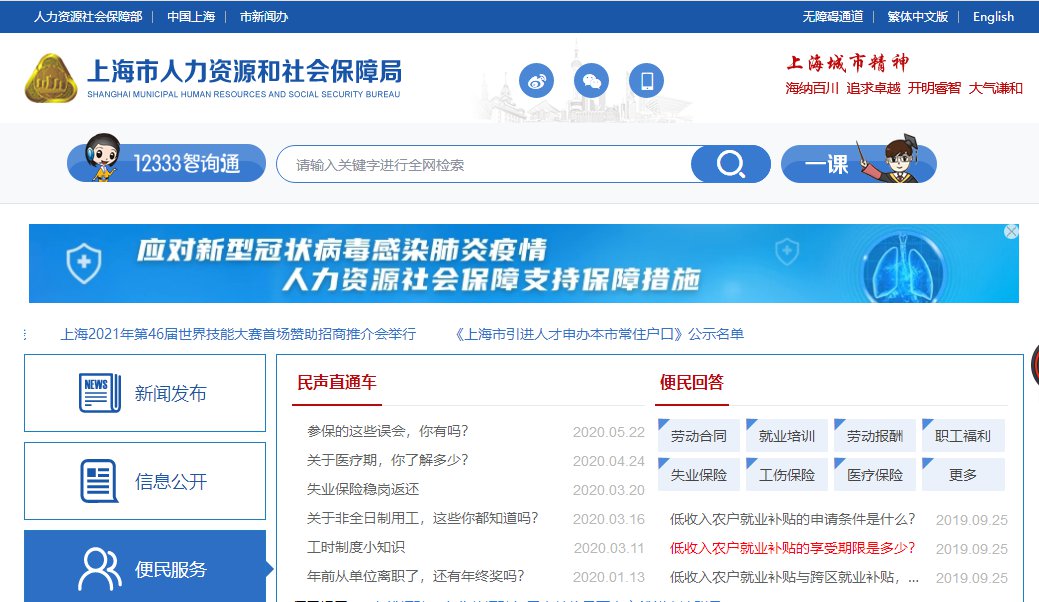
Task: Close the epidemic banner advertisement
Action: 1011,232
